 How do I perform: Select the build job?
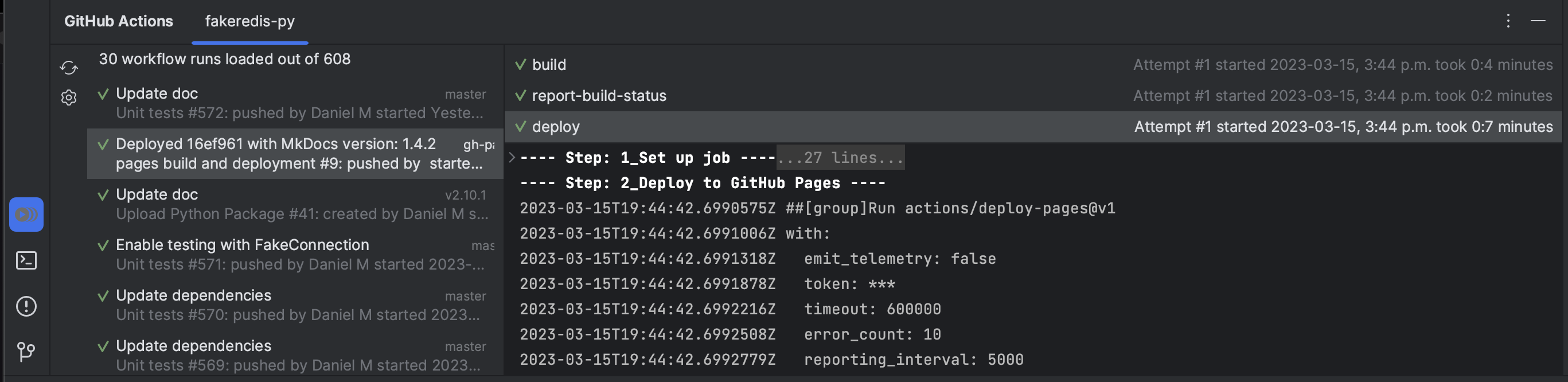click(1033, 64)
